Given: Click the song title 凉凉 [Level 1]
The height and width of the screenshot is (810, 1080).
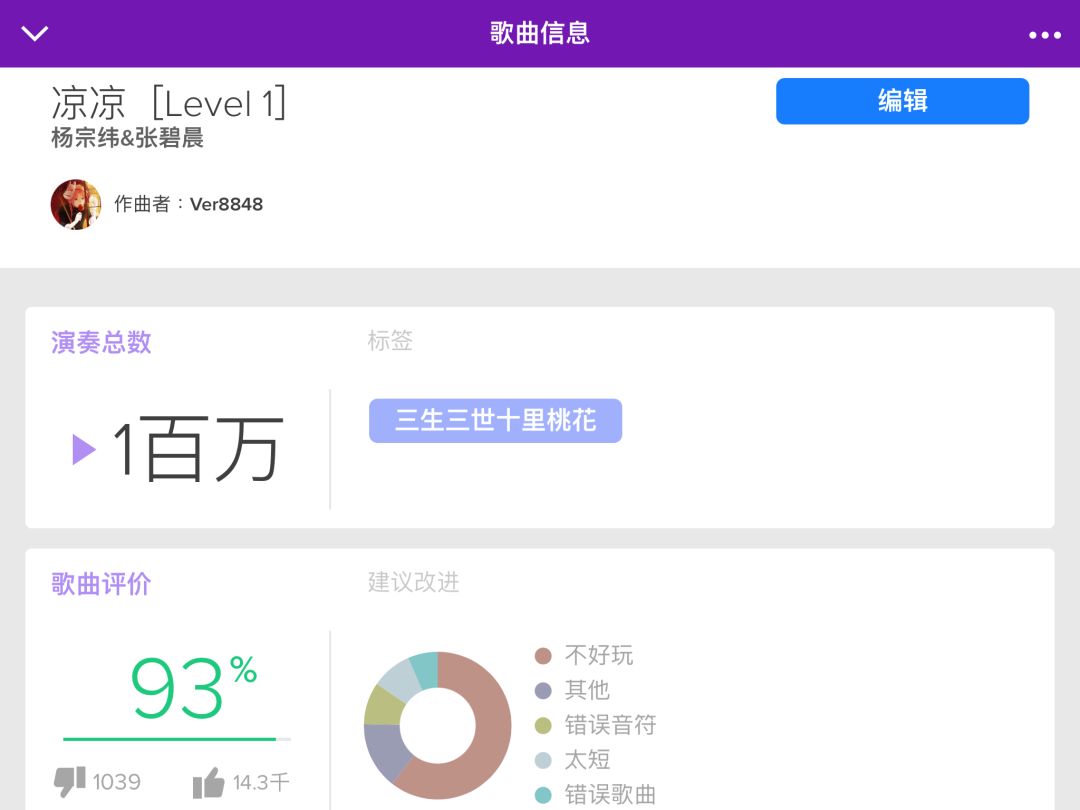Looking at the screenshot, I should point(169,103).
